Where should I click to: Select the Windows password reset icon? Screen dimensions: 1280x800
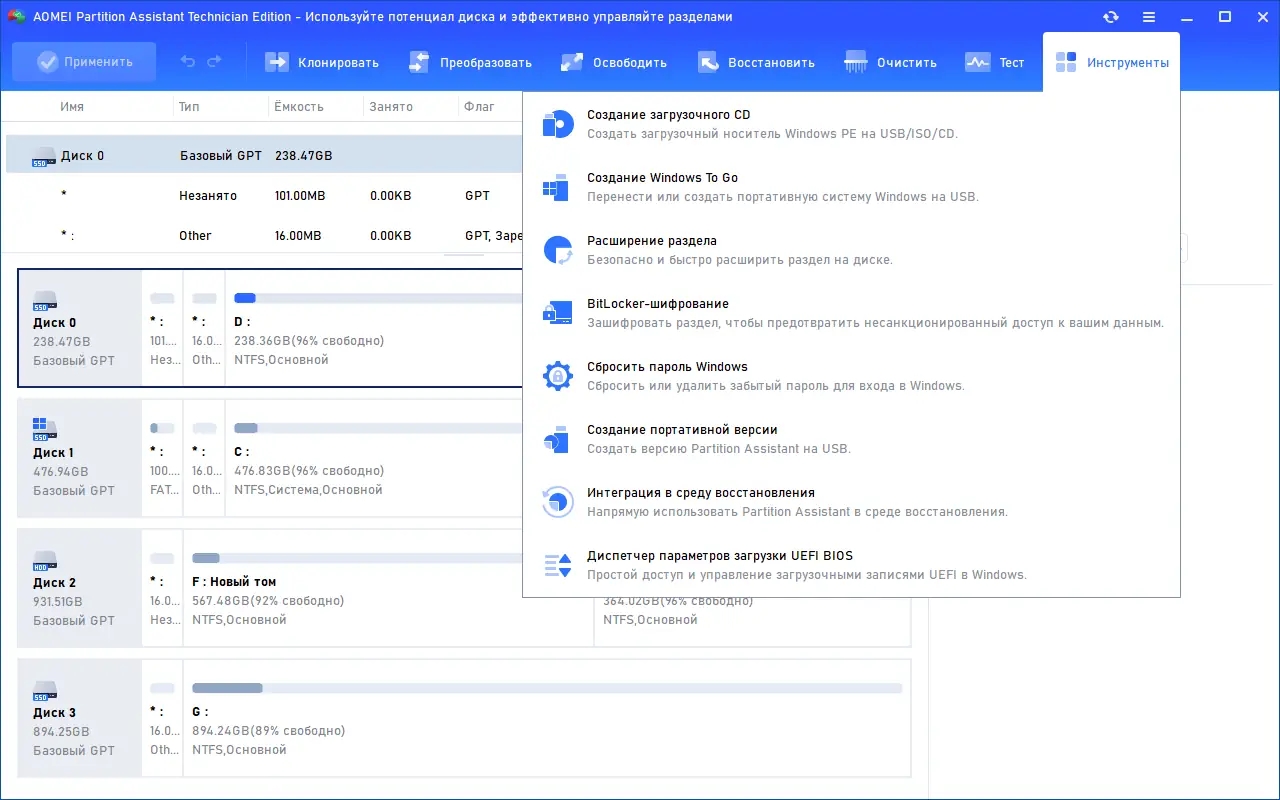557,376
